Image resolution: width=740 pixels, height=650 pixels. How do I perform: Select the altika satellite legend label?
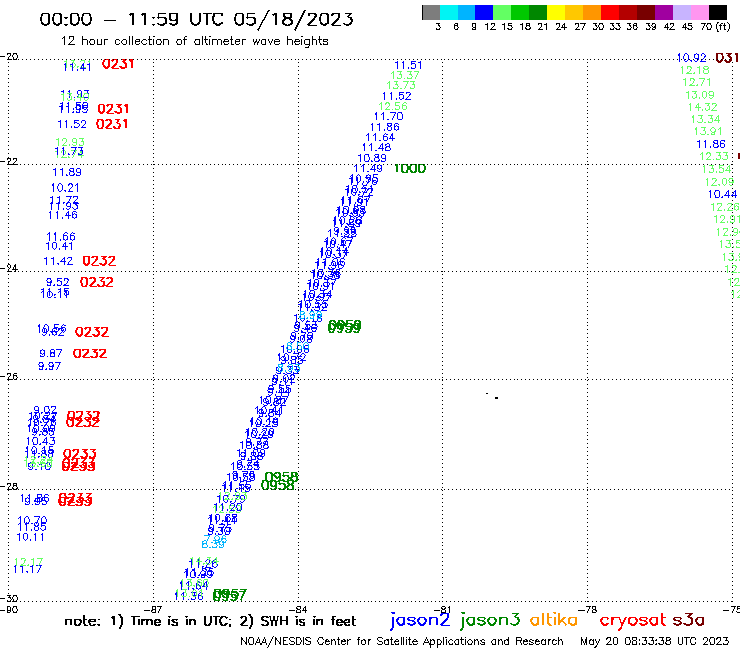[x=554, y=620]
